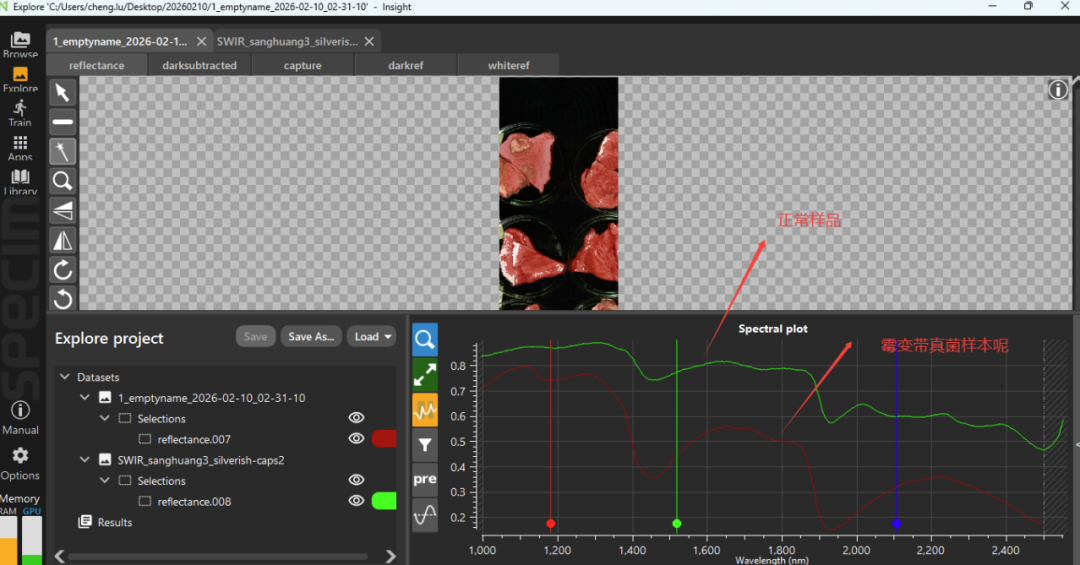Screen dimensions: 1080x565
Task: Select the magic wand tool
Action: (x=63, y=152)
